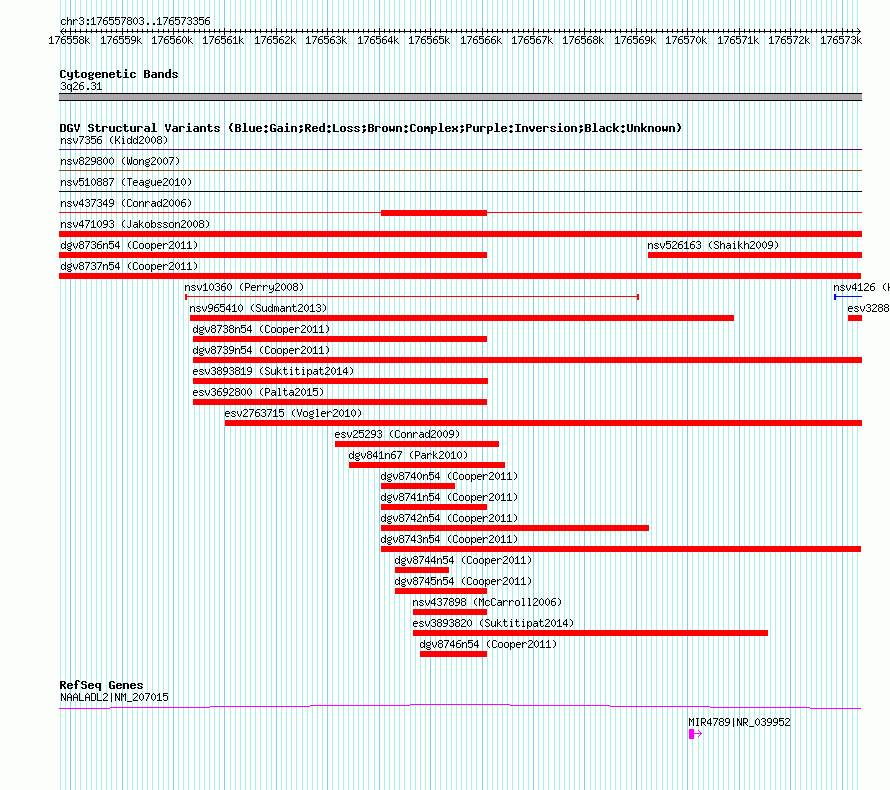Image resolution: width=890 pixels, height=790 pixels.
Task: Click dgv8736n54 (Cooper2011) label
Action: coord(129,245)
